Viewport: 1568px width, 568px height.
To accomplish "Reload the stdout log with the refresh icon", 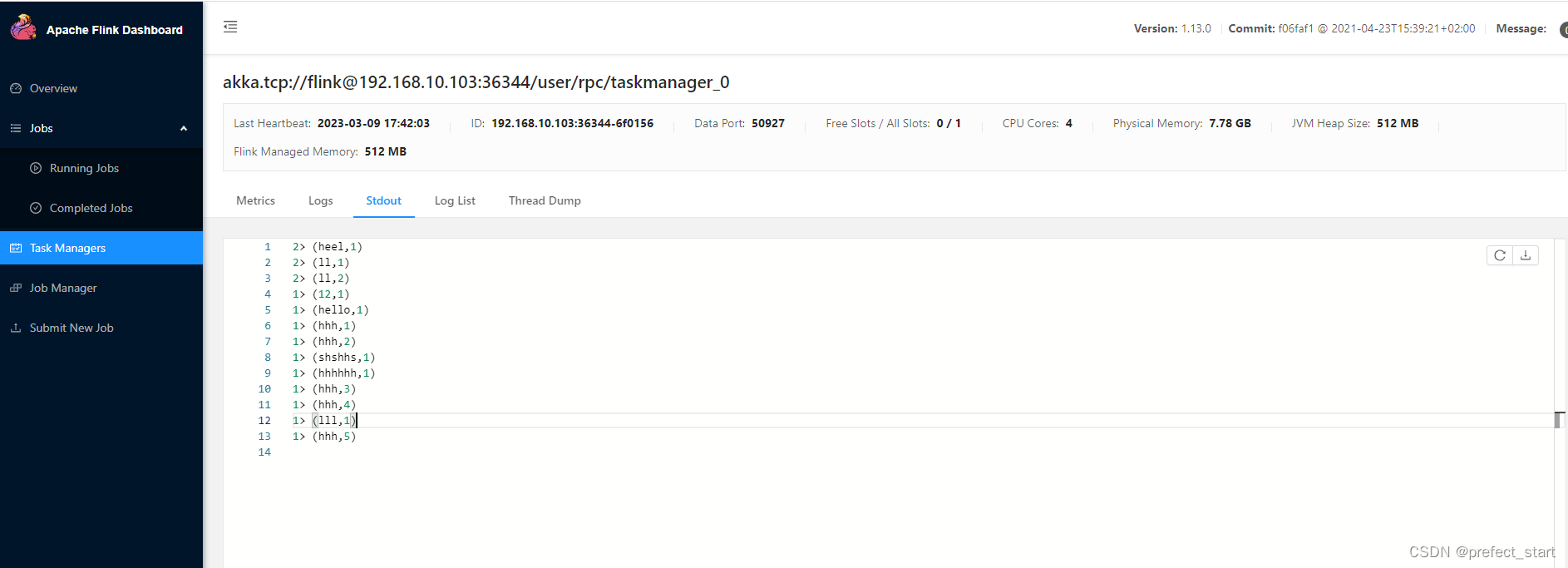I will click(x=1500, y=255).
